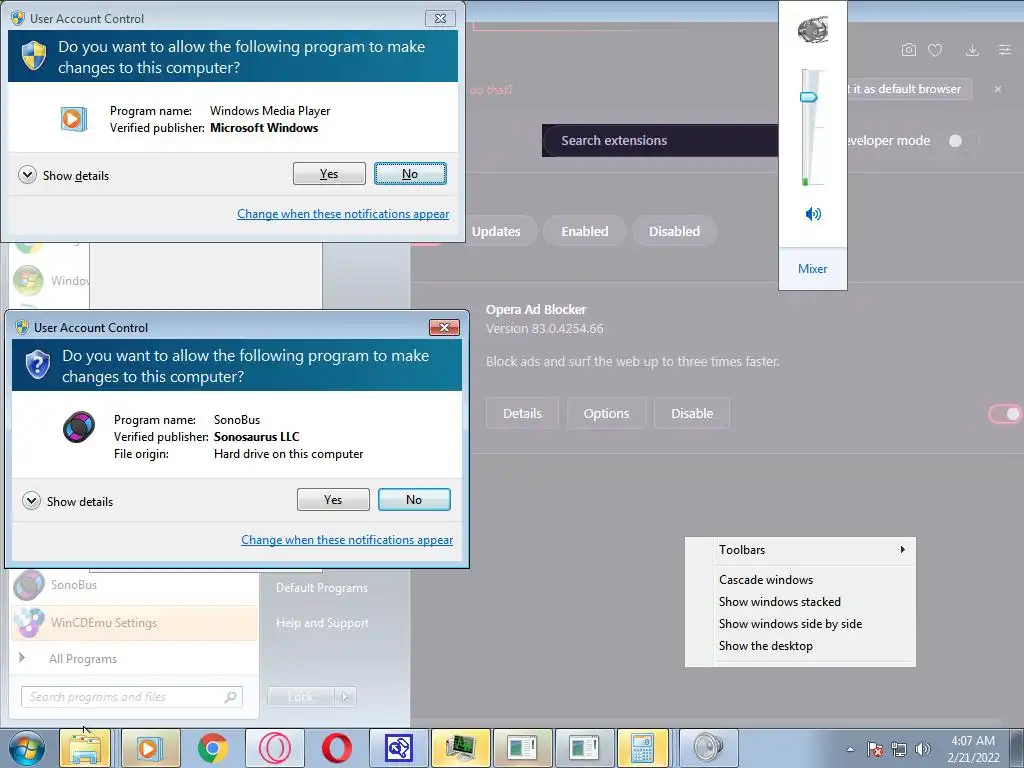The width and height of the screenshot is (1024, 768).
Task: Open the blue wrench tool taskbar icon
Action: point(398,748)
